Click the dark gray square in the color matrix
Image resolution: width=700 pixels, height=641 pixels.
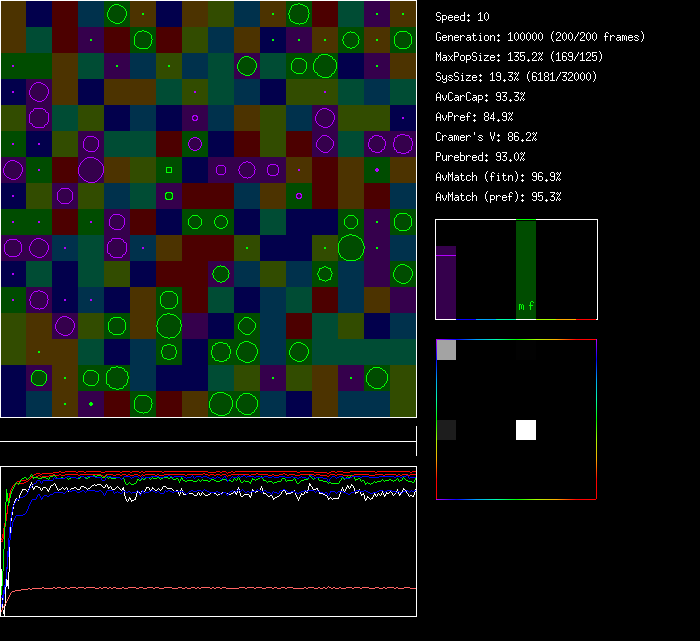click(x=447, y=430)
